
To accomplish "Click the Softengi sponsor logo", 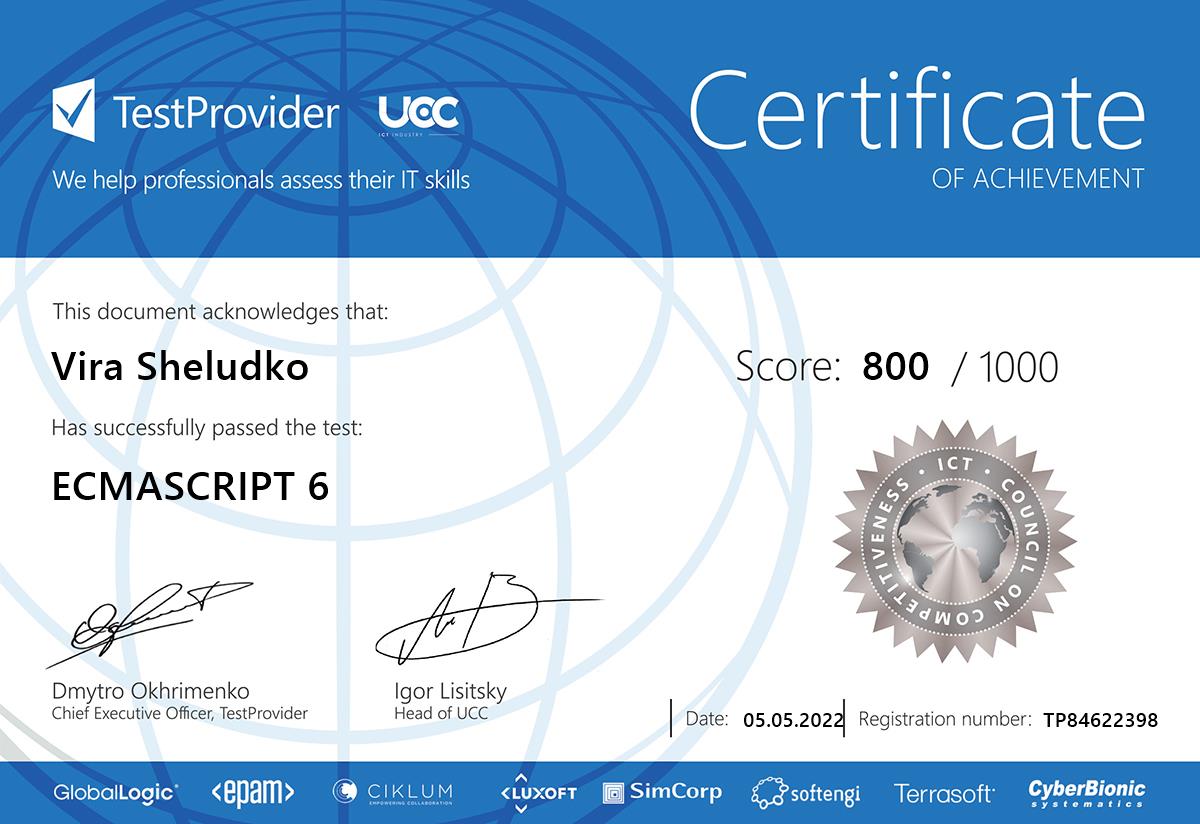I will [806, 793].
